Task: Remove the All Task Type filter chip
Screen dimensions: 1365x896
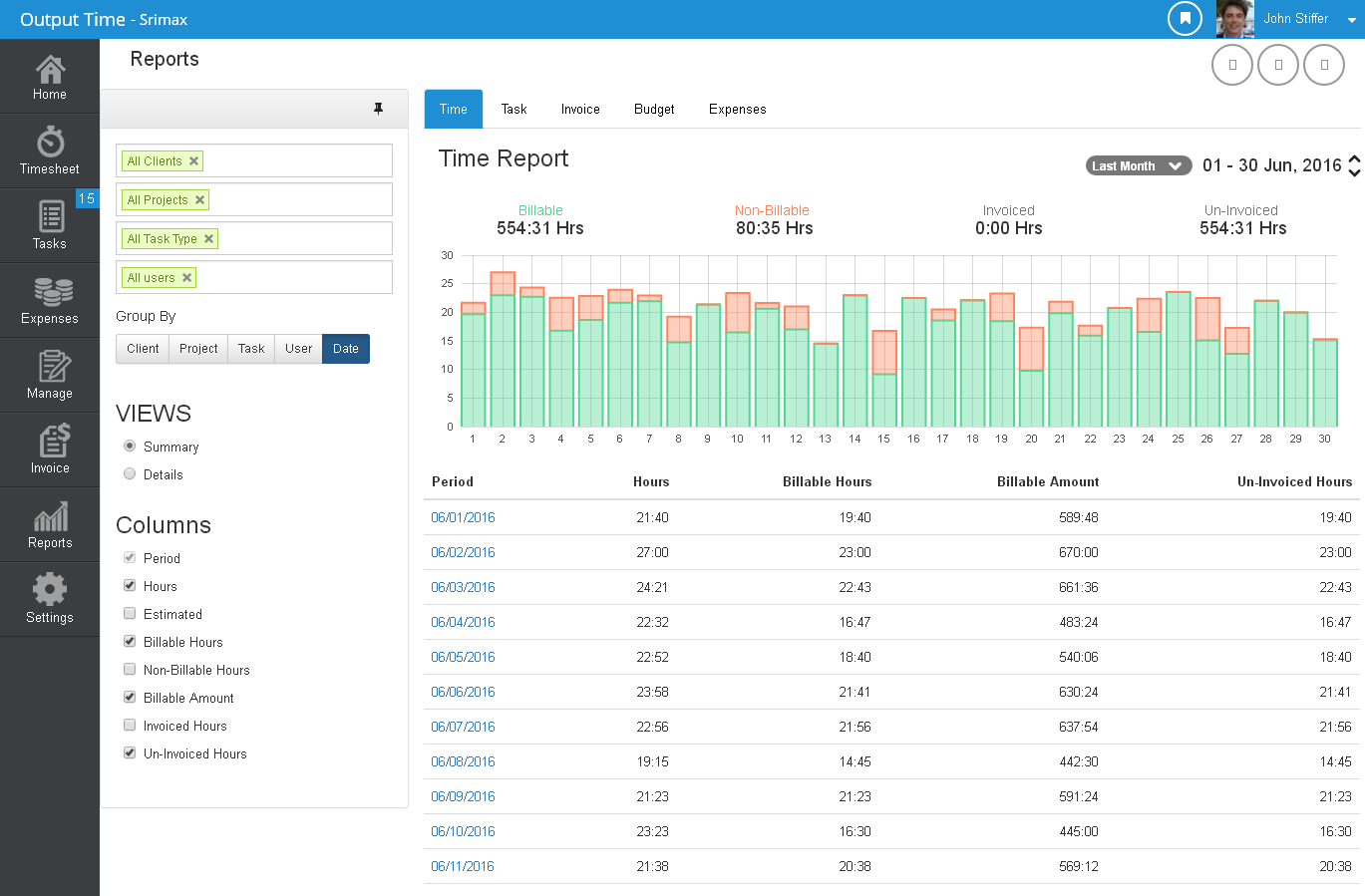Action: 208,238
